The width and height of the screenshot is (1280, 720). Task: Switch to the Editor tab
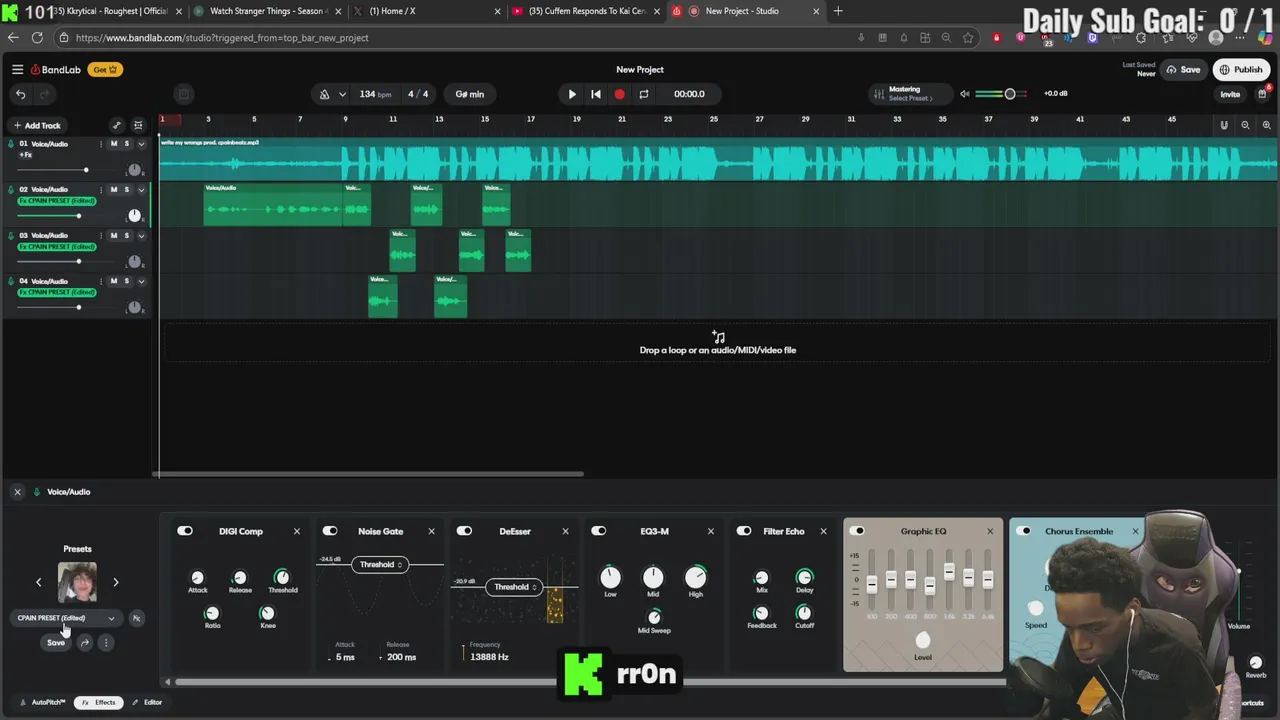click(147, 702)
